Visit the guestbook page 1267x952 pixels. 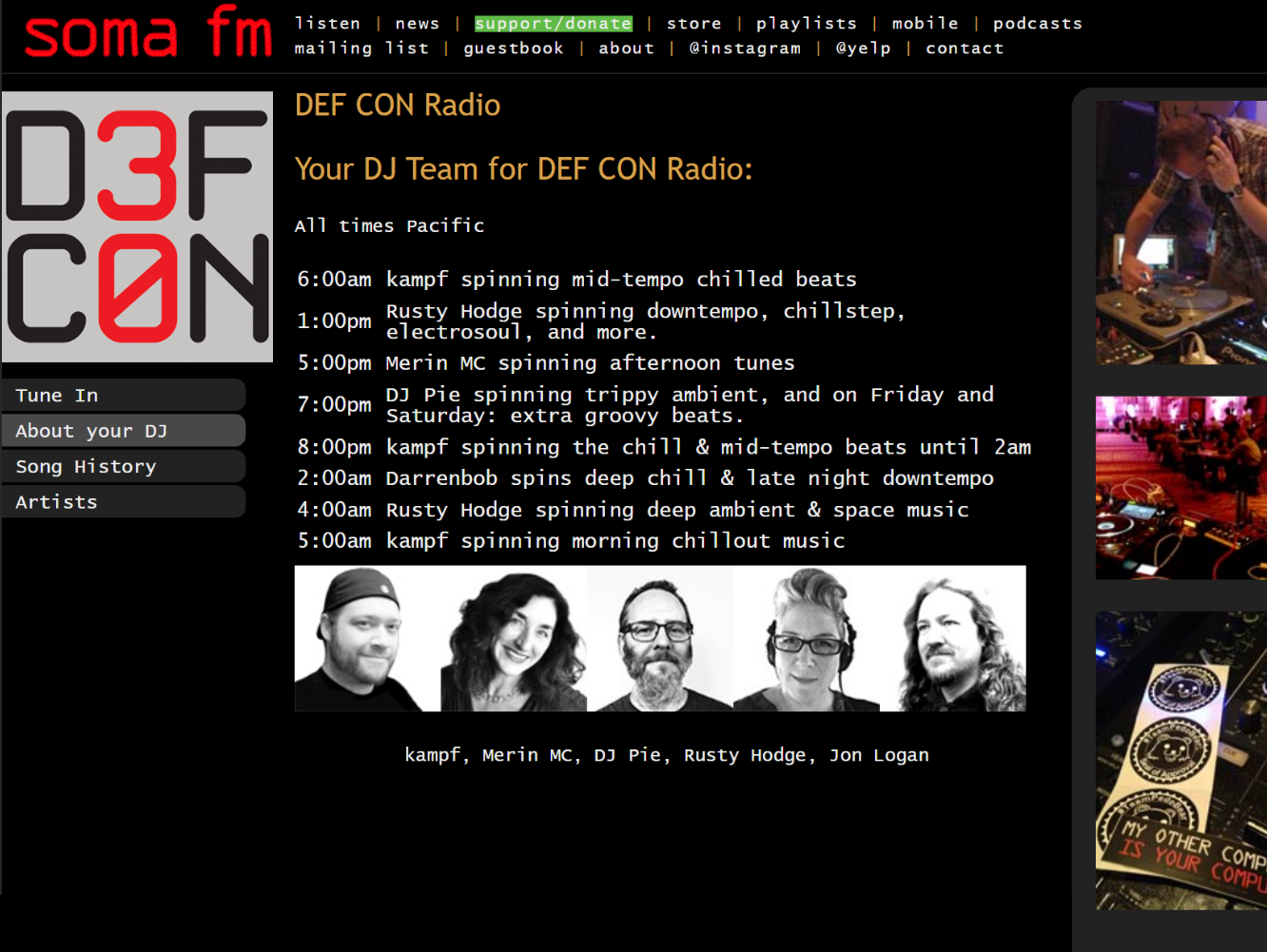tap(514, 48)
